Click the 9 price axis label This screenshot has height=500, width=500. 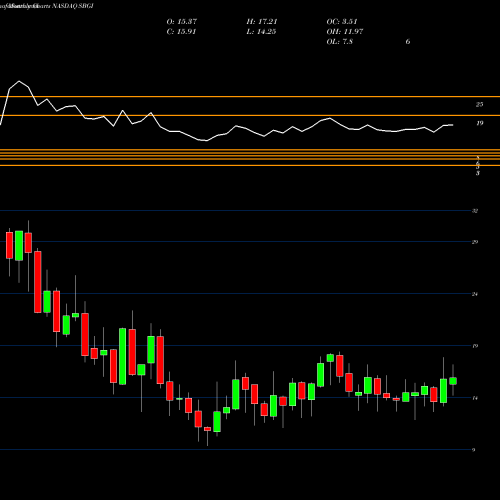point(473,450)
